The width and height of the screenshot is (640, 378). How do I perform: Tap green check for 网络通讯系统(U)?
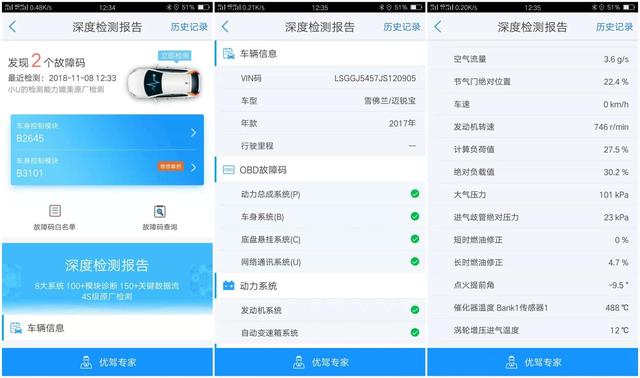(415, 261)
